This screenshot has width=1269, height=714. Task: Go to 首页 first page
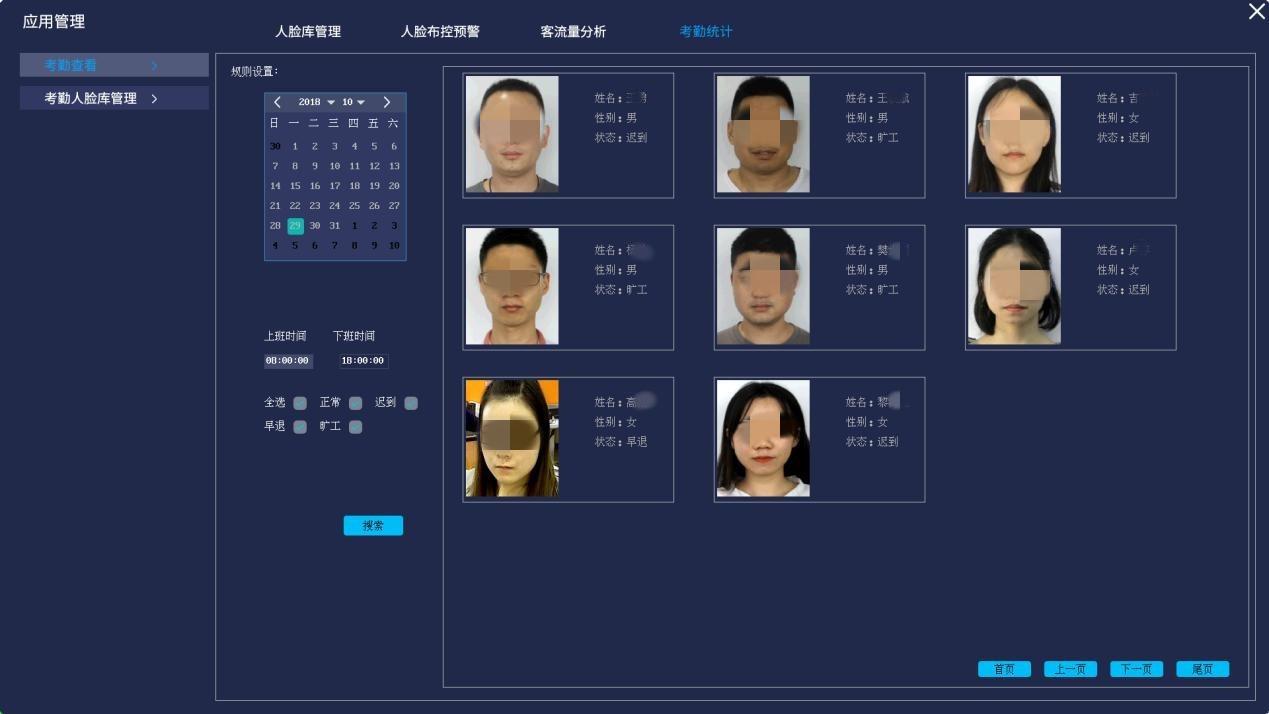click(1004, 669)
